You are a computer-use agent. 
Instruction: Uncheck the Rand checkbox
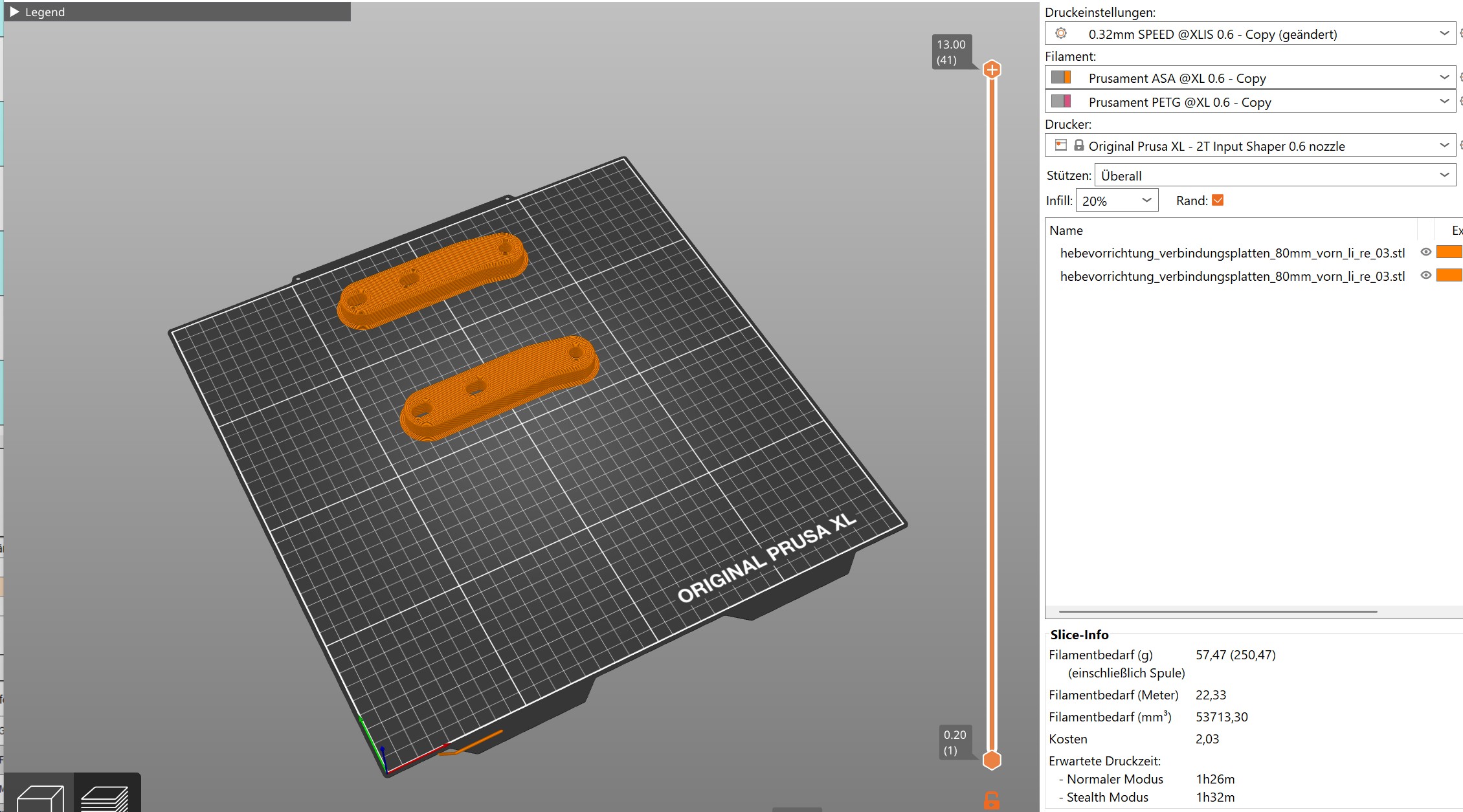coord(1218,201)
